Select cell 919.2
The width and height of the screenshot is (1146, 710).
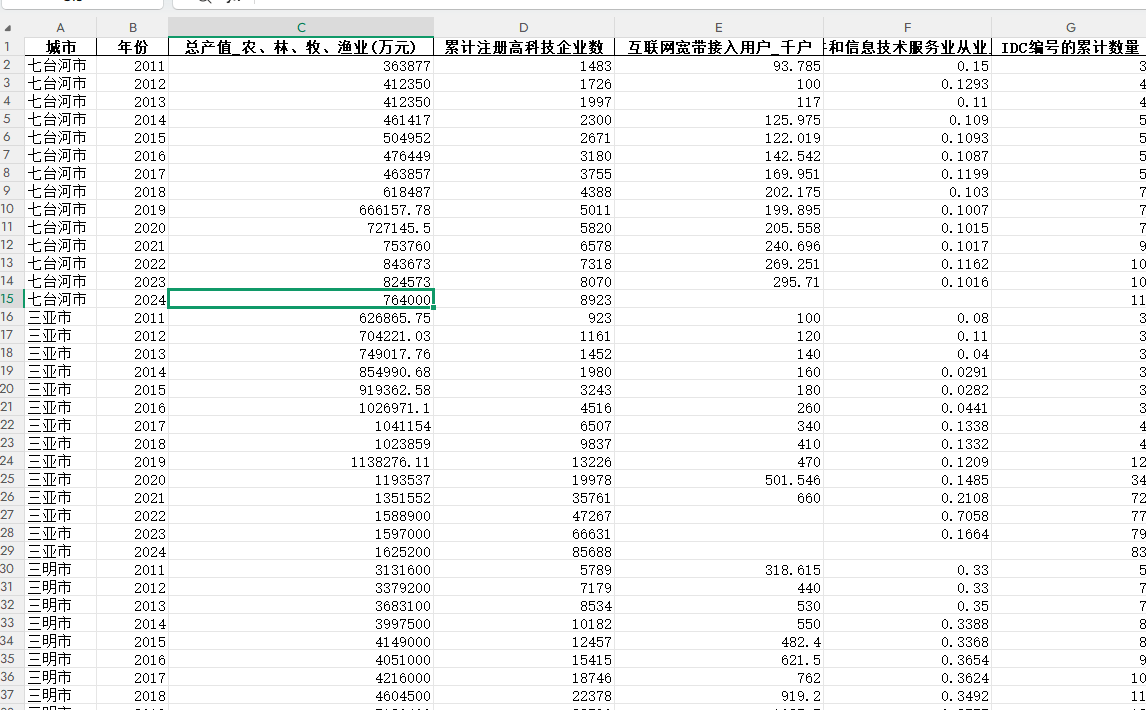tap(718, 695)
